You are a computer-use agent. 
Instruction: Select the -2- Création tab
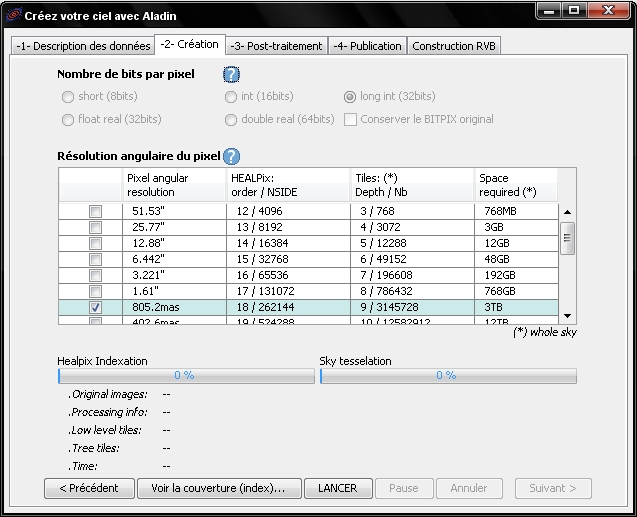190,44
